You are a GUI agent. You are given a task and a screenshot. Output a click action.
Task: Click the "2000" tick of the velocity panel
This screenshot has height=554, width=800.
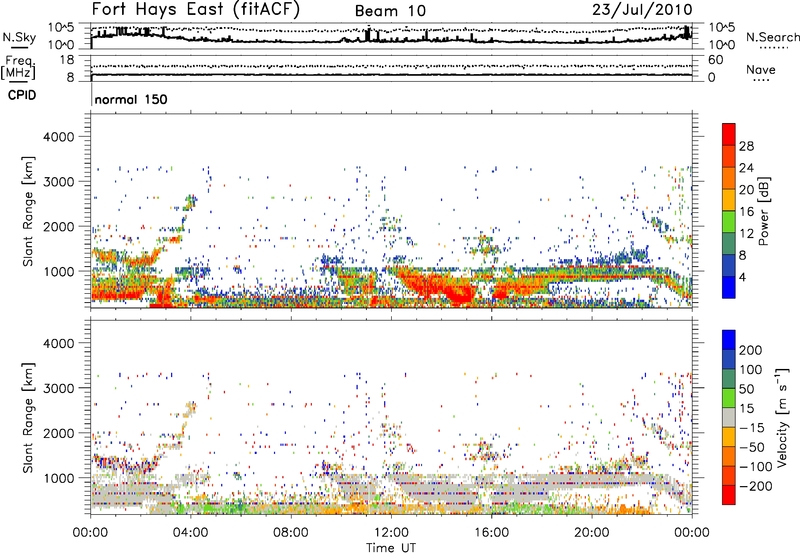click(x=59, y=433)
